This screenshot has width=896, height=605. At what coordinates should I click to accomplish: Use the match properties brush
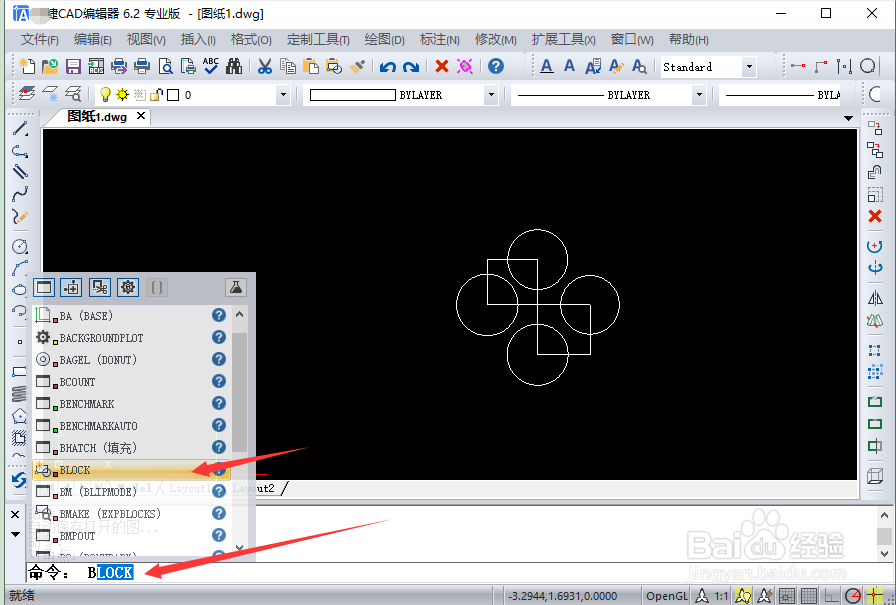pos(357,66)
